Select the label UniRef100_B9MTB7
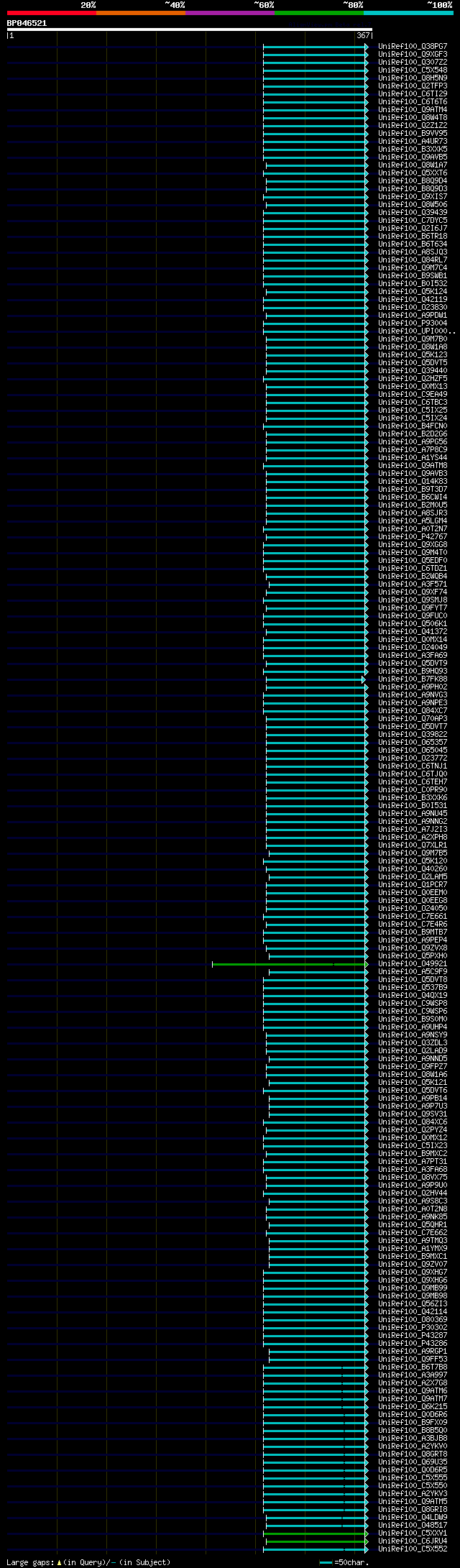Screen dimensions: 460x1568 pos(413,932)
